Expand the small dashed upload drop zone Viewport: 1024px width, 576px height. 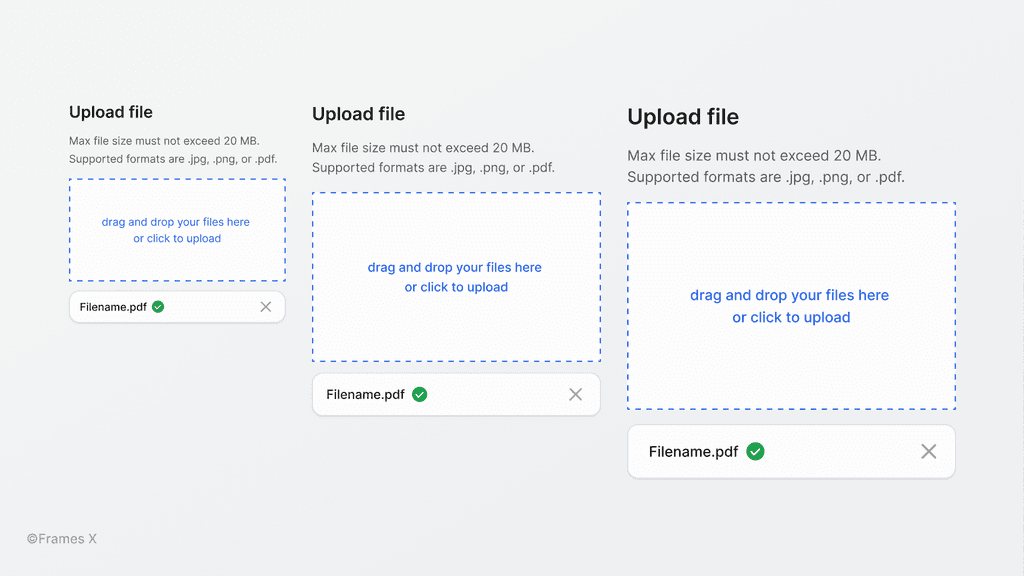[x=177, y=230]
